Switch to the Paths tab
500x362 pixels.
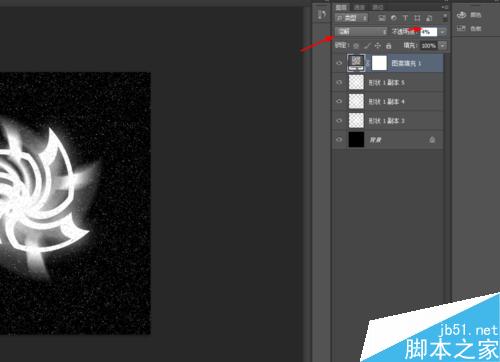[378, 7]
